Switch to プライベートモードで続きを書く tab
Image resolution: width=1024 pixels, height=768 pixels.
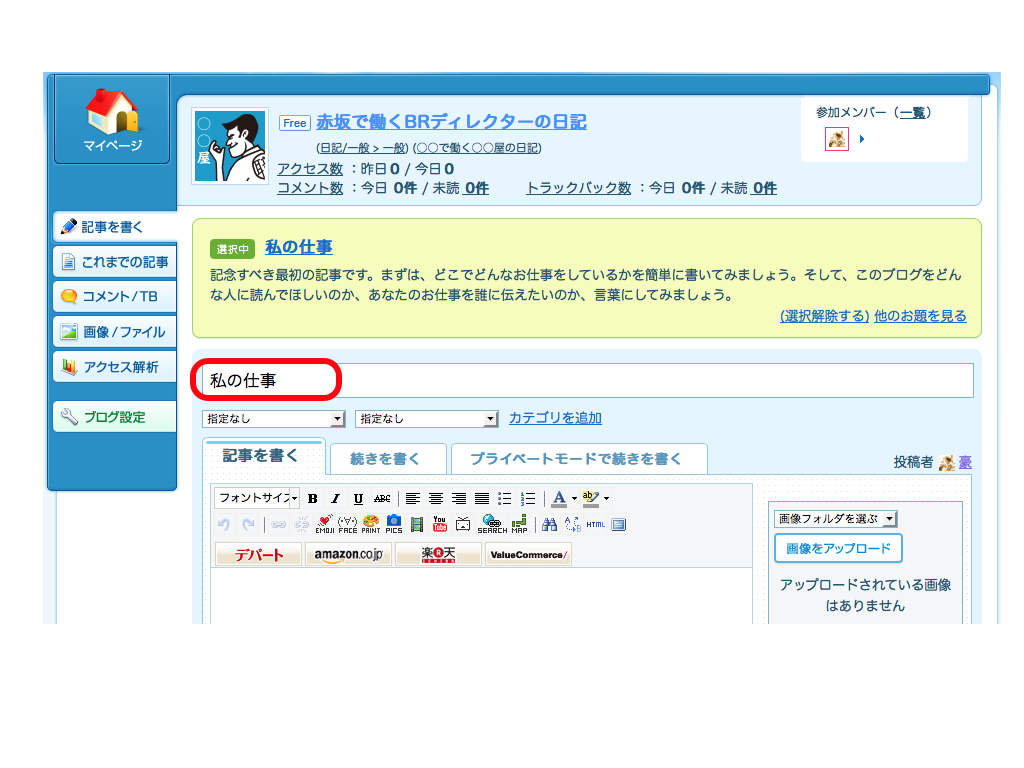click(x=579, y=458)
